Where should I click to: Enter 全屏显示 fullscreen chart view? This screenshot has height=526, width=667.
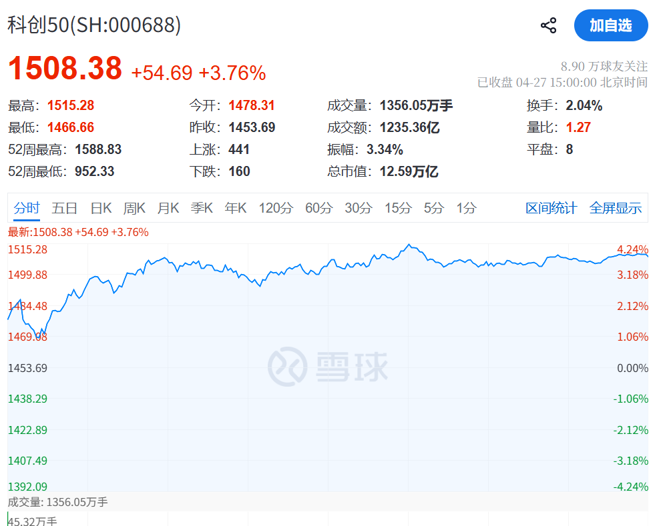(615, 208)
